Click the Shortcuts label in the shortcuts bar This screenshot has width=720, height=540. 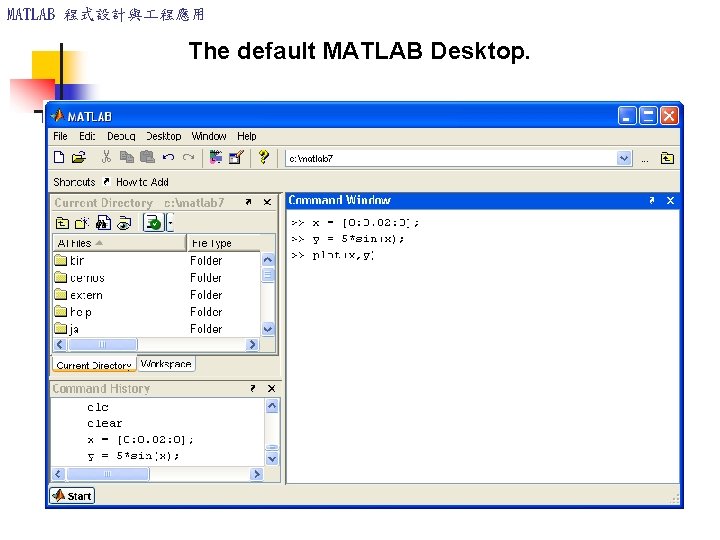click(74, 182)
